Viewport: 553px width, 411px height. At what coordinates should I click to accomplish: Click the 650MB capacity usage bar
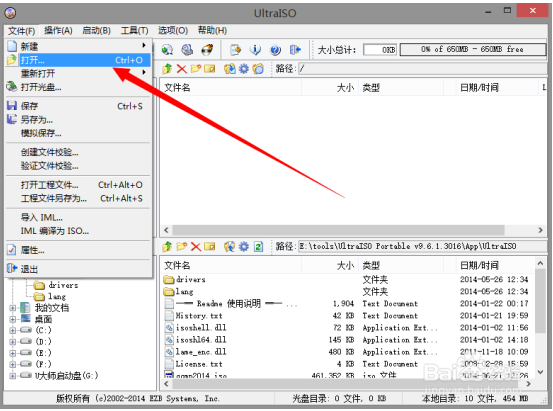[x=473, y=49]
